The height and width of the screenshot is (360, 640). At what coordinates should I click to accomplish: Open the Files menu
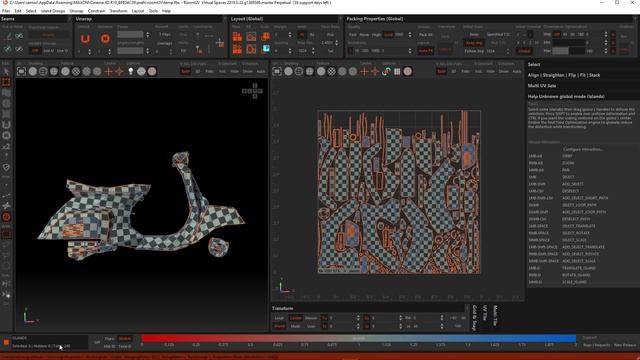[x=6, y=11]
